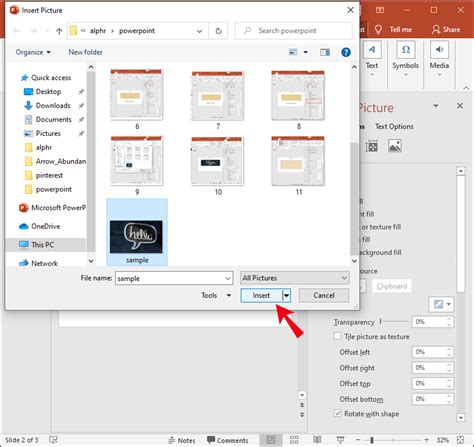Open the Format Picture pane options dropdown

[x=436, y=106]
